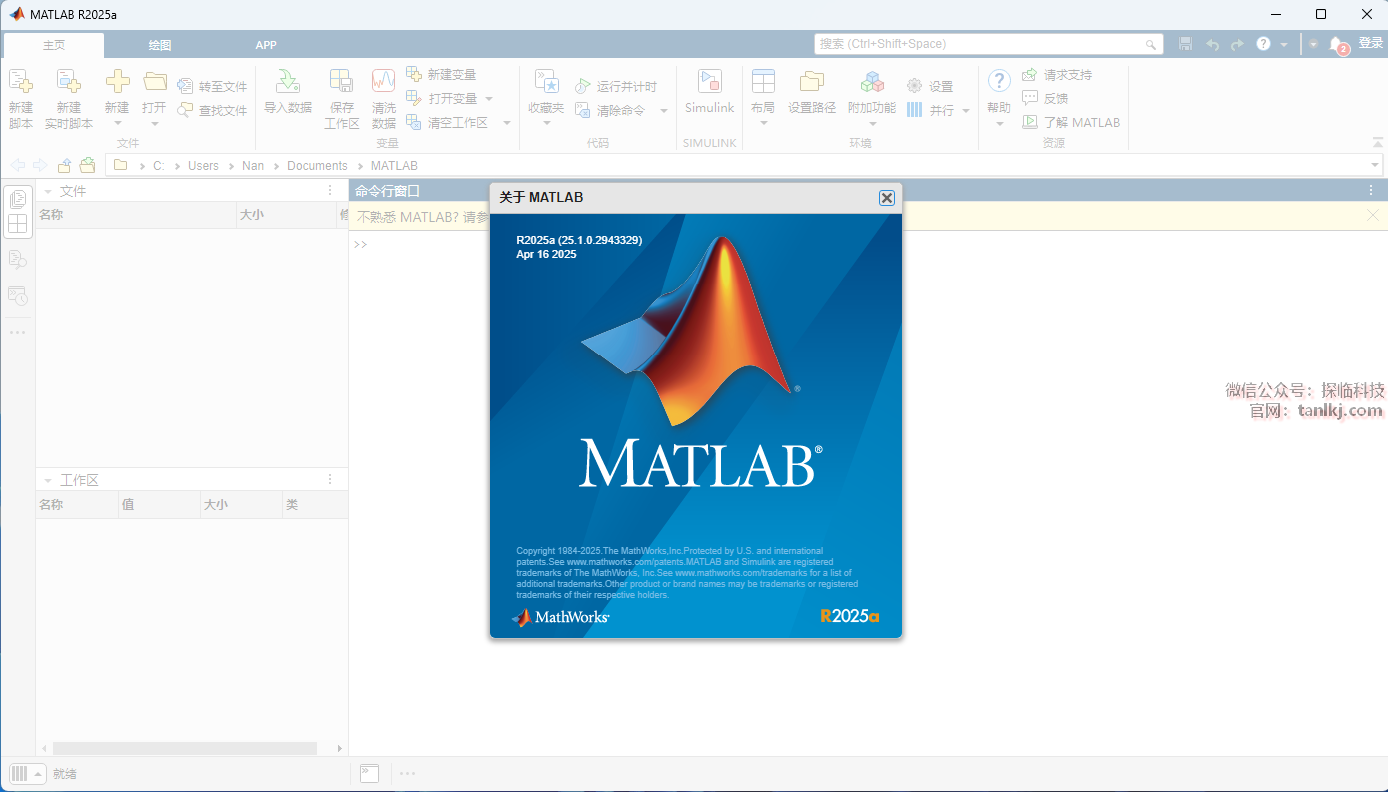The width and height of the screenshot is (1388, 792).
Task: Click the 附加功能 add-ons icon
Action: (871, 82)
